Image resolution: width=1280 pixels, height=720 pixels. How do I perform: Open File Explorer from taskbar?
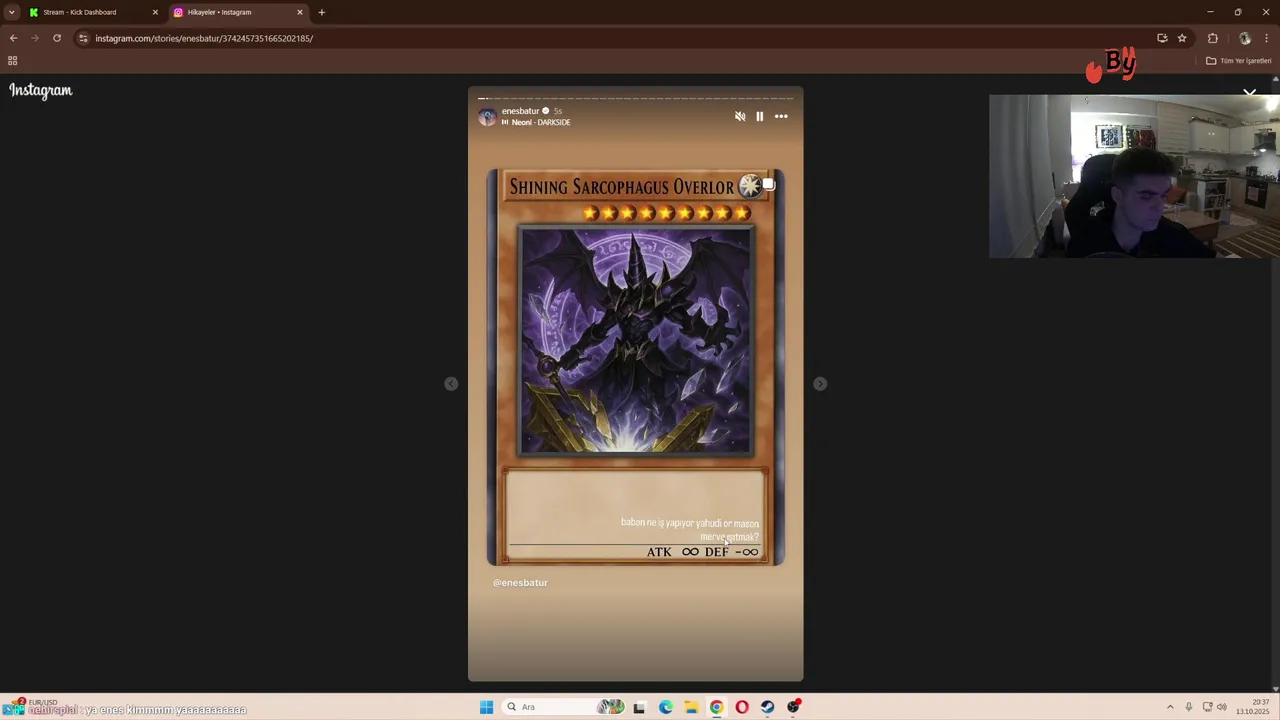point(691,707)
